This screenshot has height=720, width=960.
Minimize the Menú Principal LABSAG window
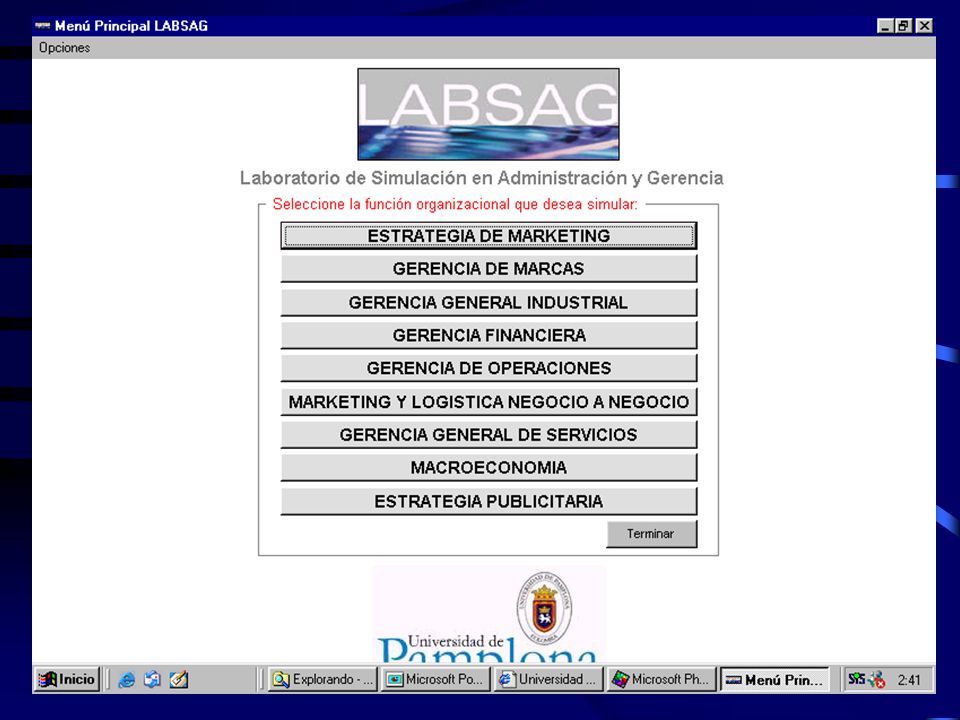tap(885, 26)
